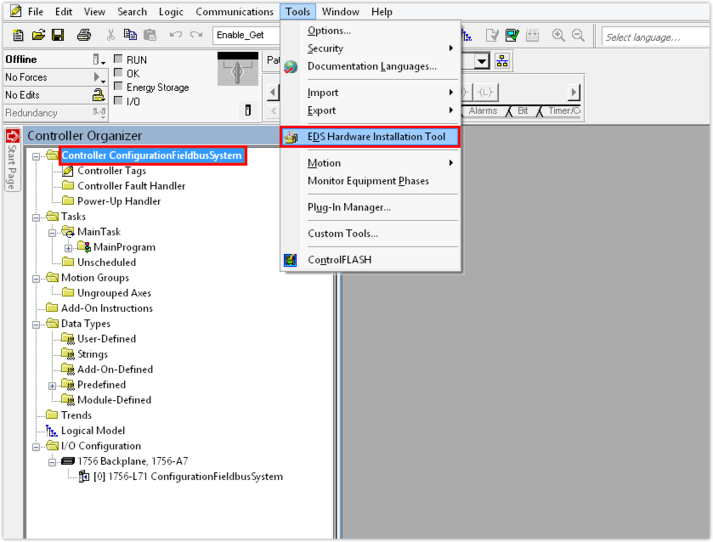Open EDS Hardware Installation Tool menu entry
The width and height of the screenshot is (713, 542).
click(x=376, y=136)
